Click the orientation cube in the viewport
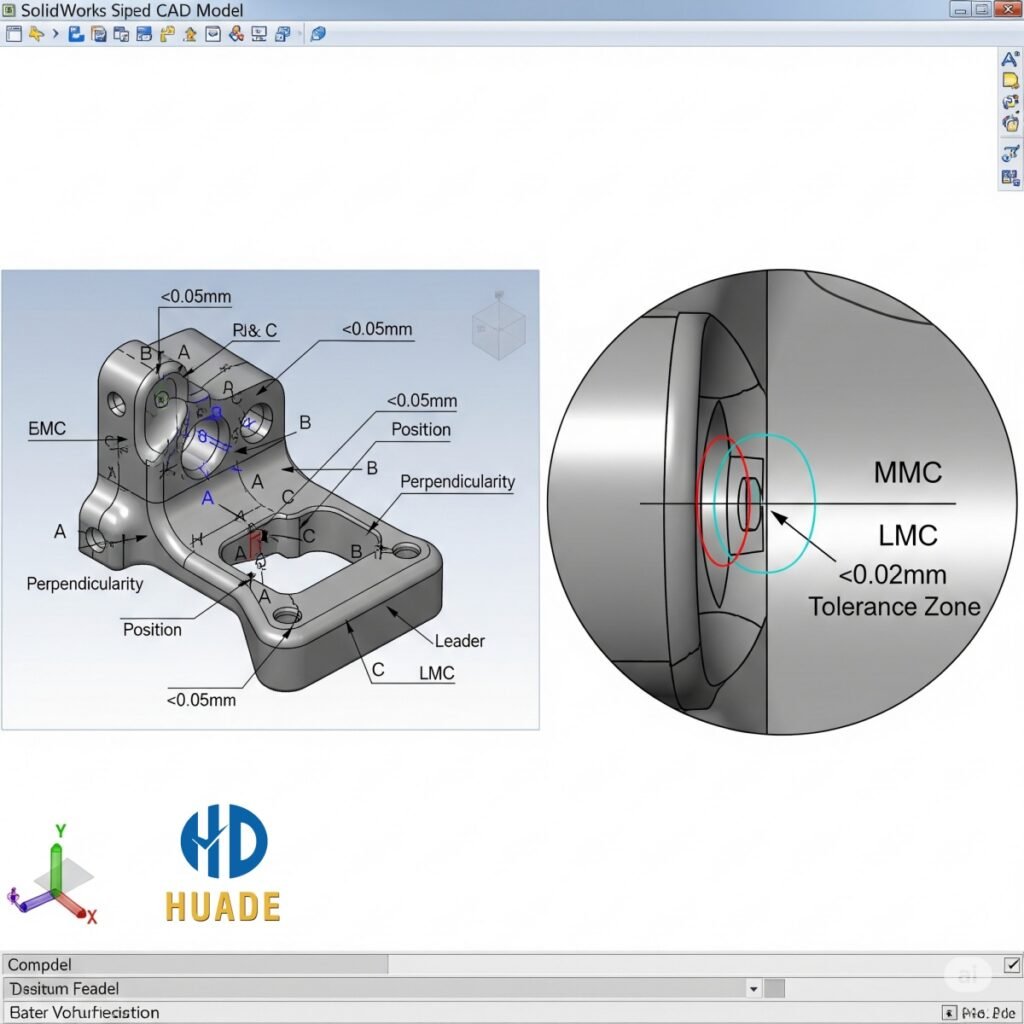Screen dimensions: 1024x1024 pyautogui.click(x=497, y=330)
